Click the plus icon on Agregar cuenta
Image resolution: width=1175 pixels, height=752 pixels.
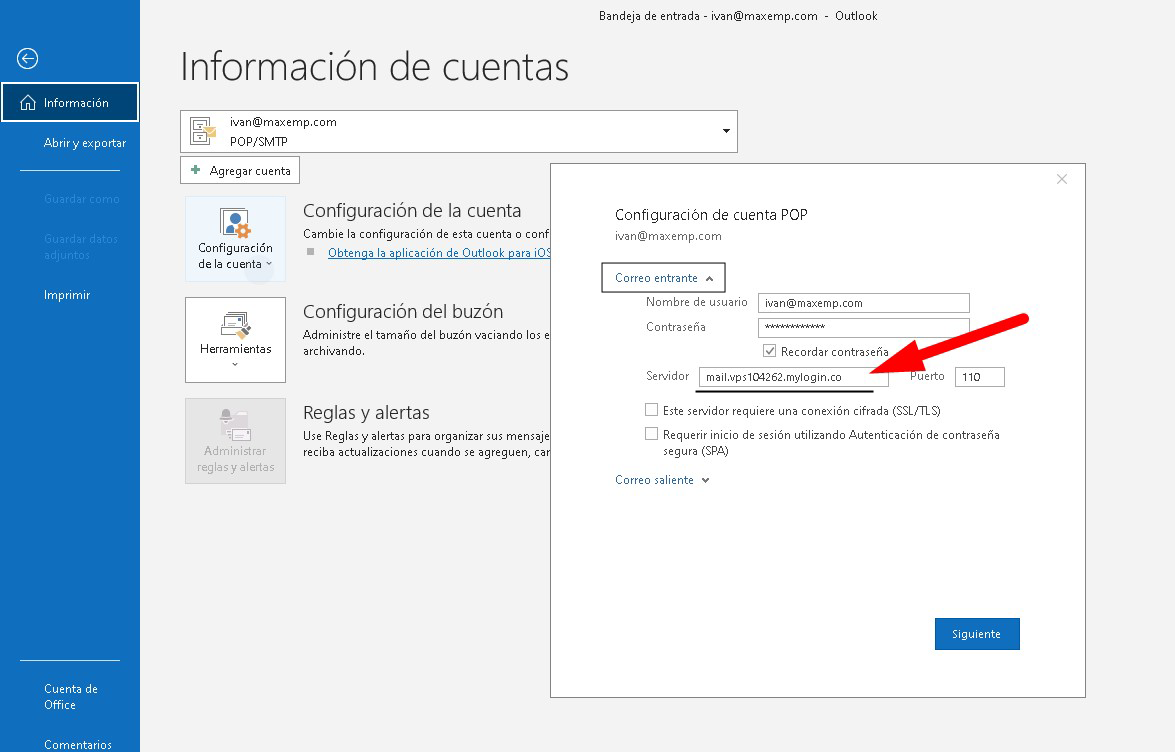196,171
